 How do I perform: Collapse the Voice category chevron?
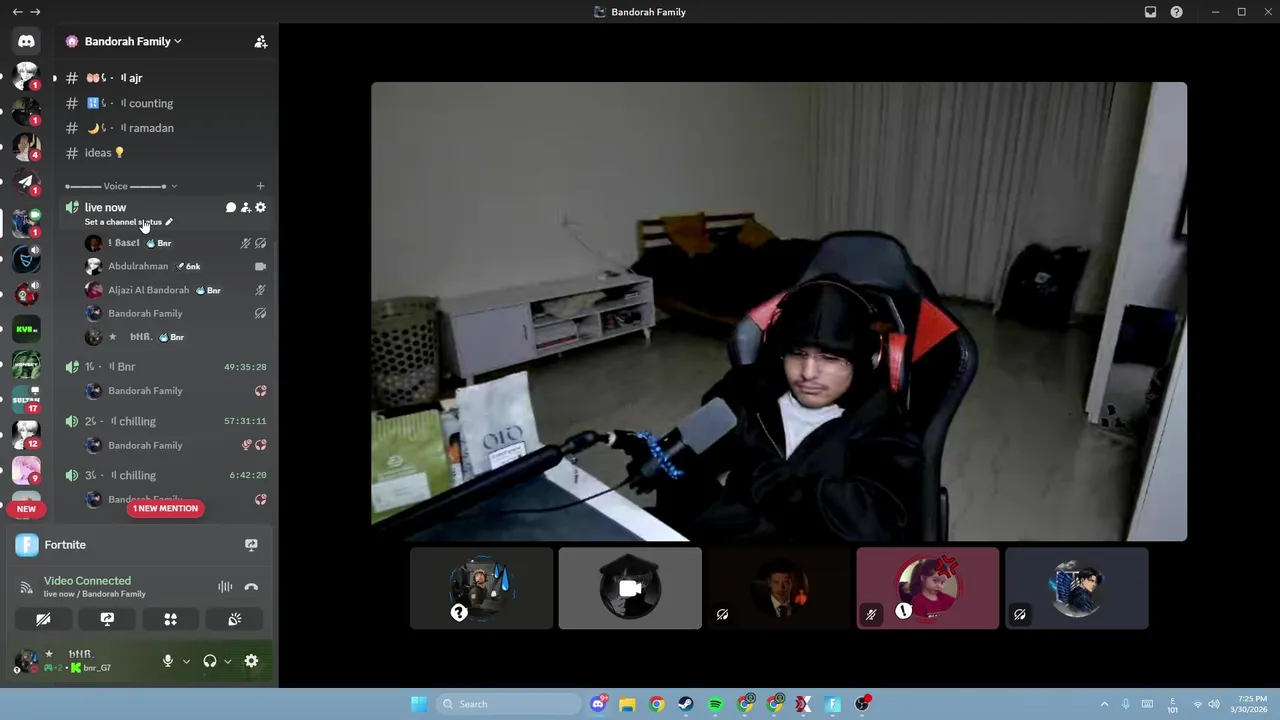[x=174, y=186]
